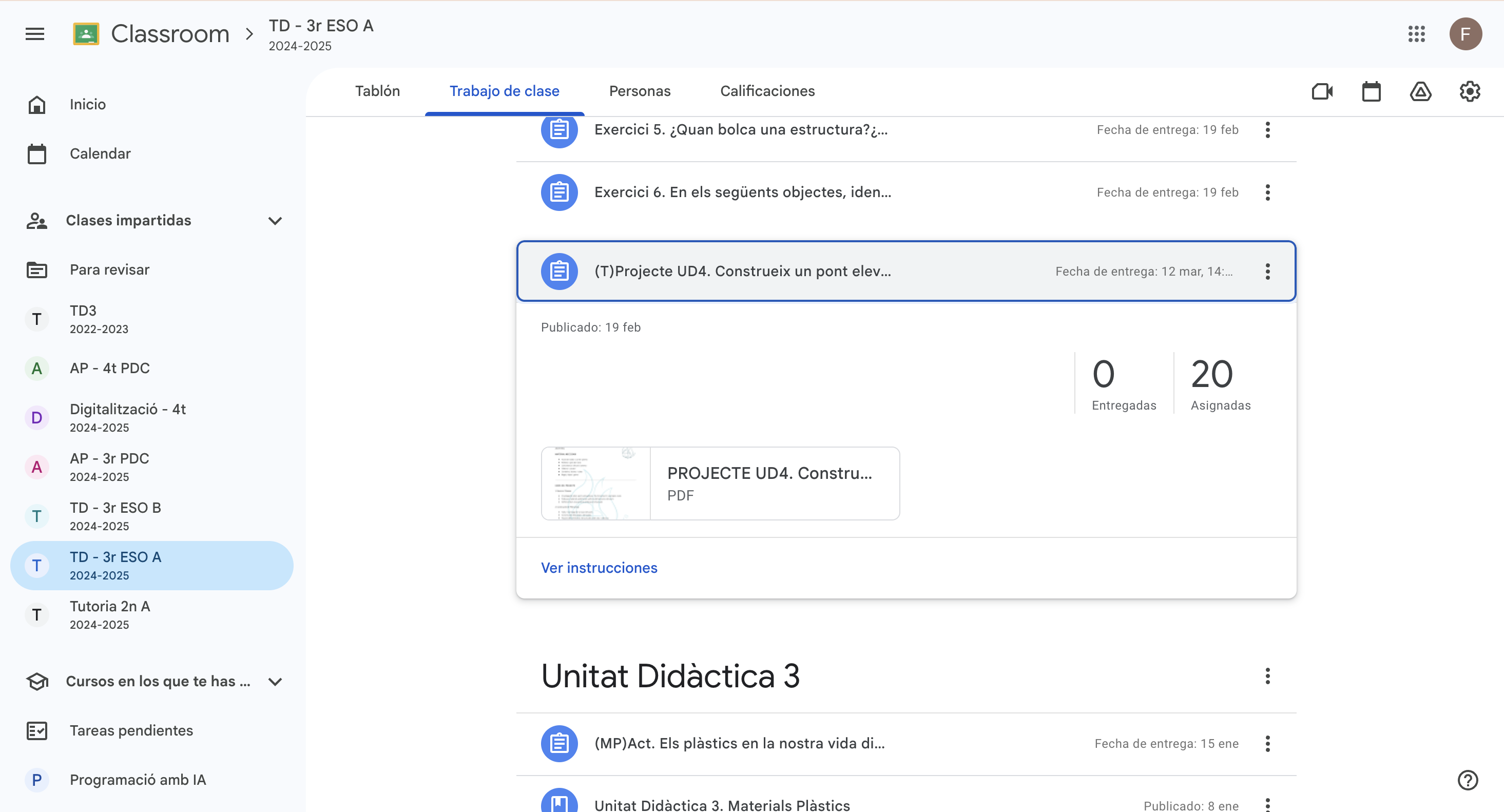Open the account avatar F
The image size is (1504, 812).
click(1465, 34)
